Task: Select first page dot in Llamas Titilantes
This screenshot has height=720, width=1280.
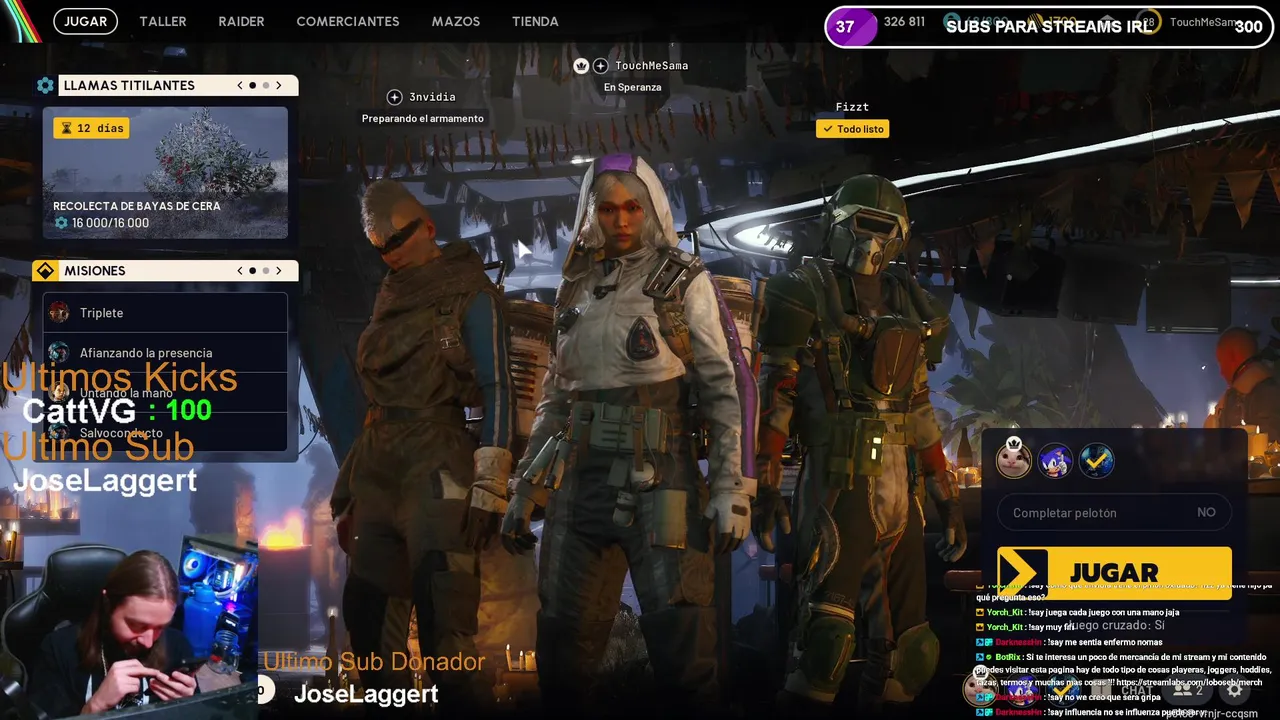Action: 252,86
